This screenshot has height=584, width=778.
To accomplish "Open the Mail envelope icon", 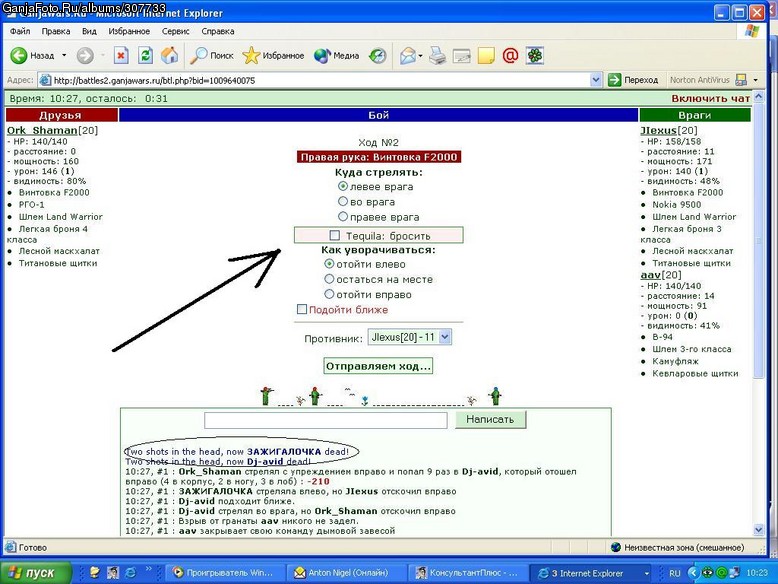I will [x=408, y=56].
